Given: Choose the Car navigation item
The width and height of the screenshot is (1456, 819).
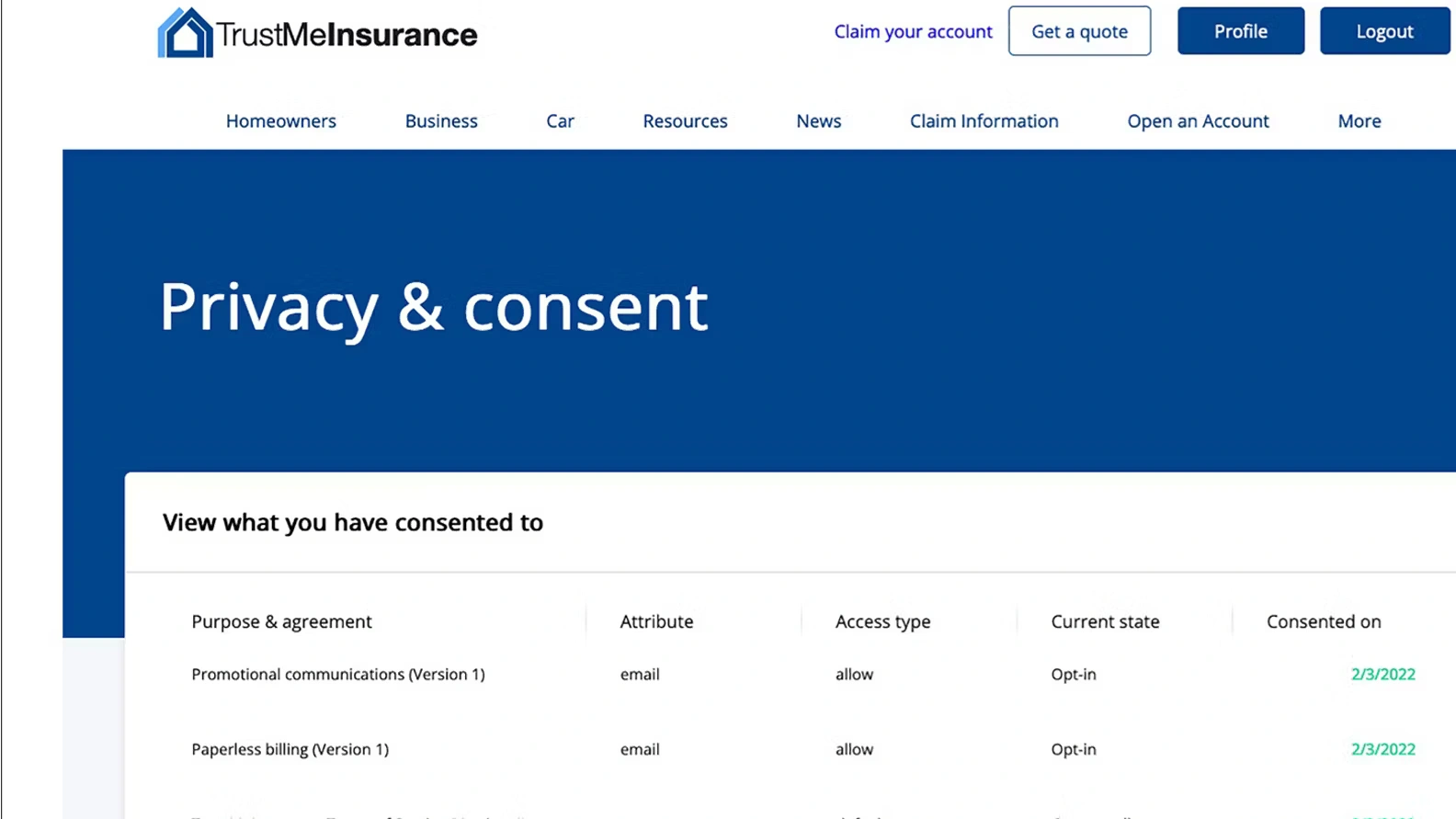Looking at the screenshot, I should [x=560, y=121].
